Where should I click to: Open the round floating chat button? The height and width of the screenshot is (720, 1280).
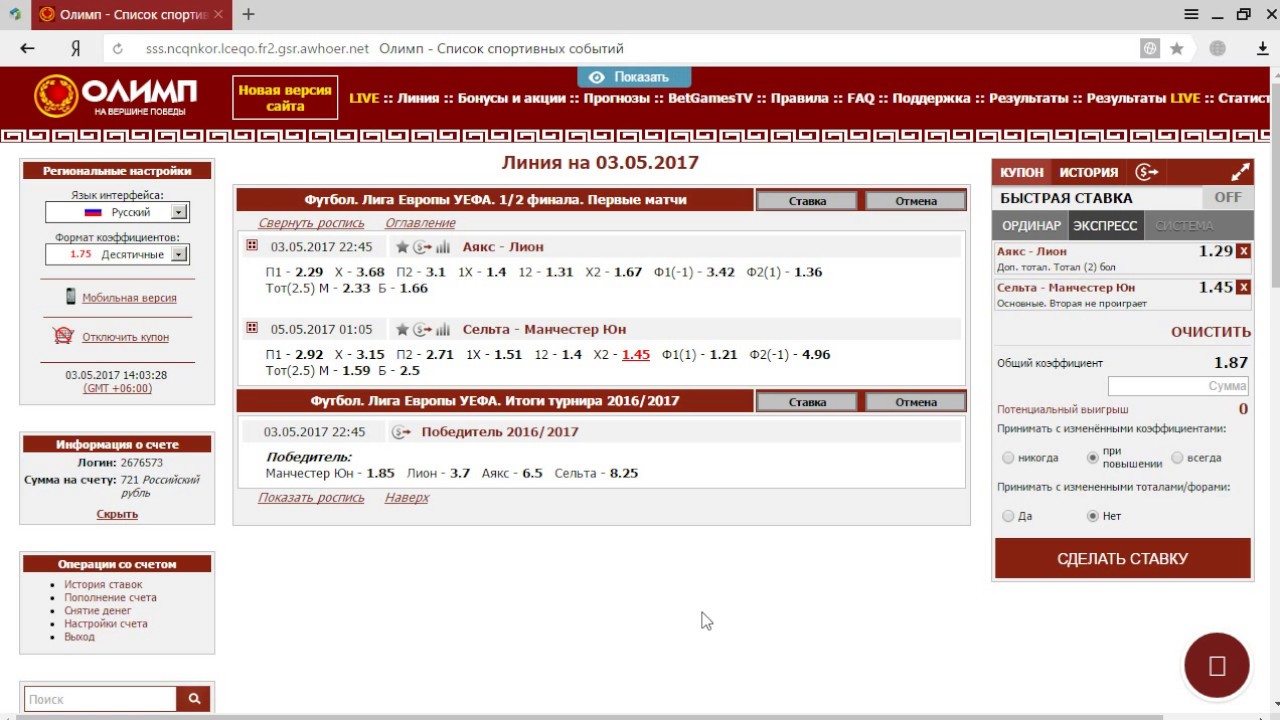1216,665
